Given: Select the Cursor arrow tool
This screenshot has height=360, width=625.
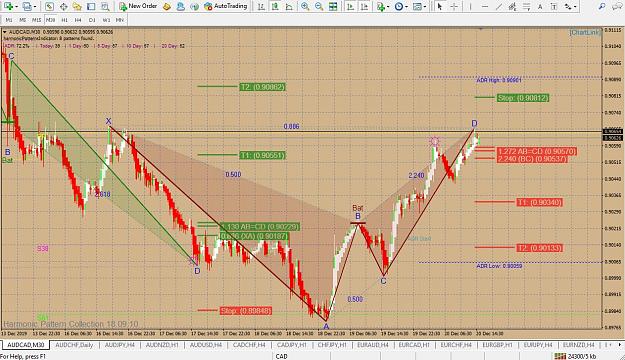Looking at the screenshot, I should click(440, 6).
